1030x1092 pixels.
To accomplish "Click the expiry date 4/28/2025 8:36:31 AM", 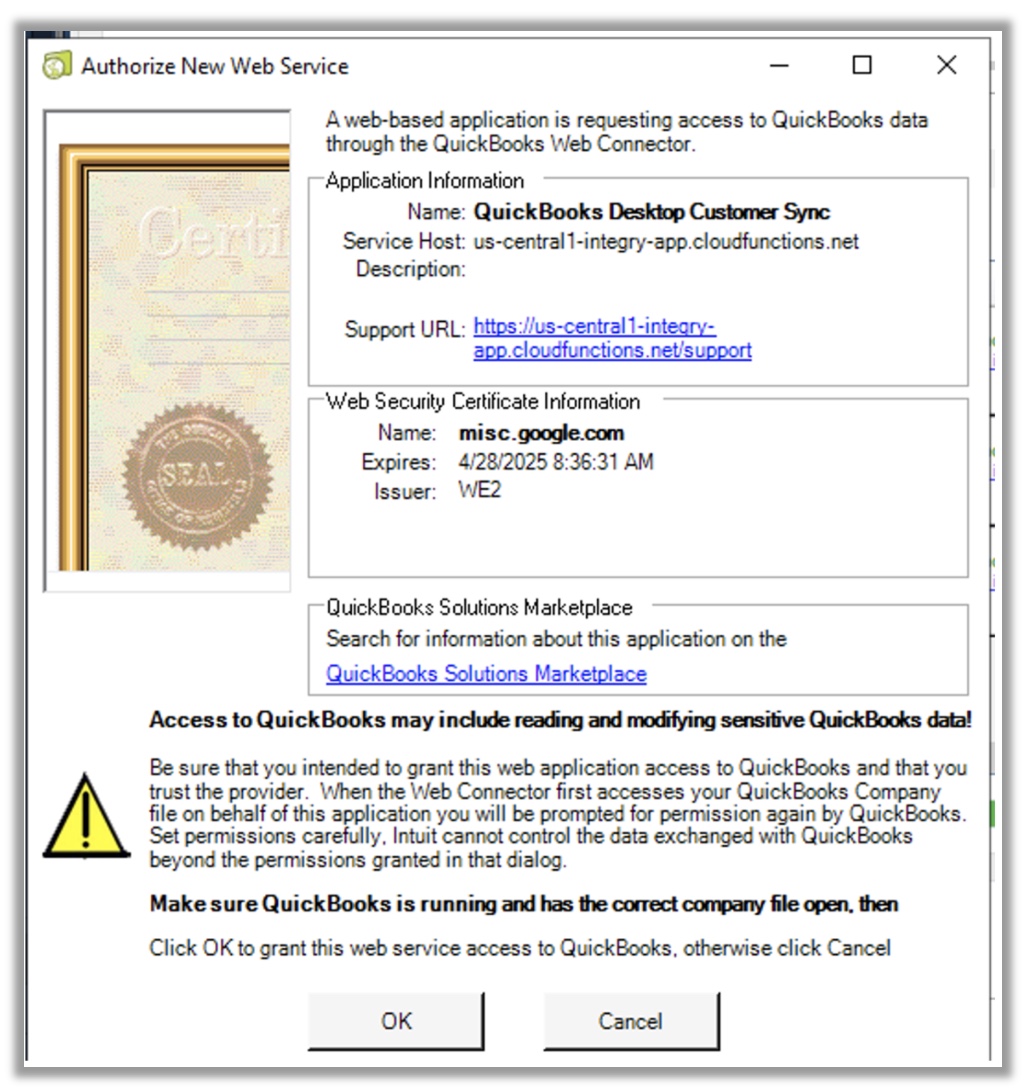I will (556, 462).
